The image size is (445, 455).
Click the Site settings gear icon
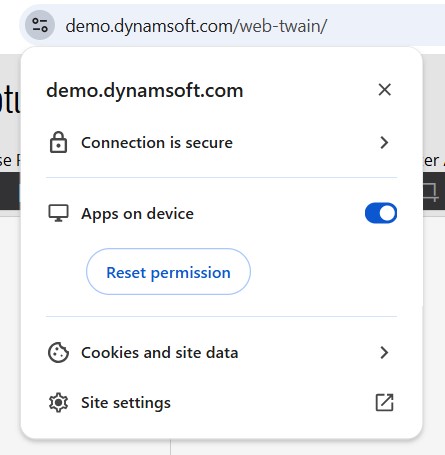tap(59, 403)
